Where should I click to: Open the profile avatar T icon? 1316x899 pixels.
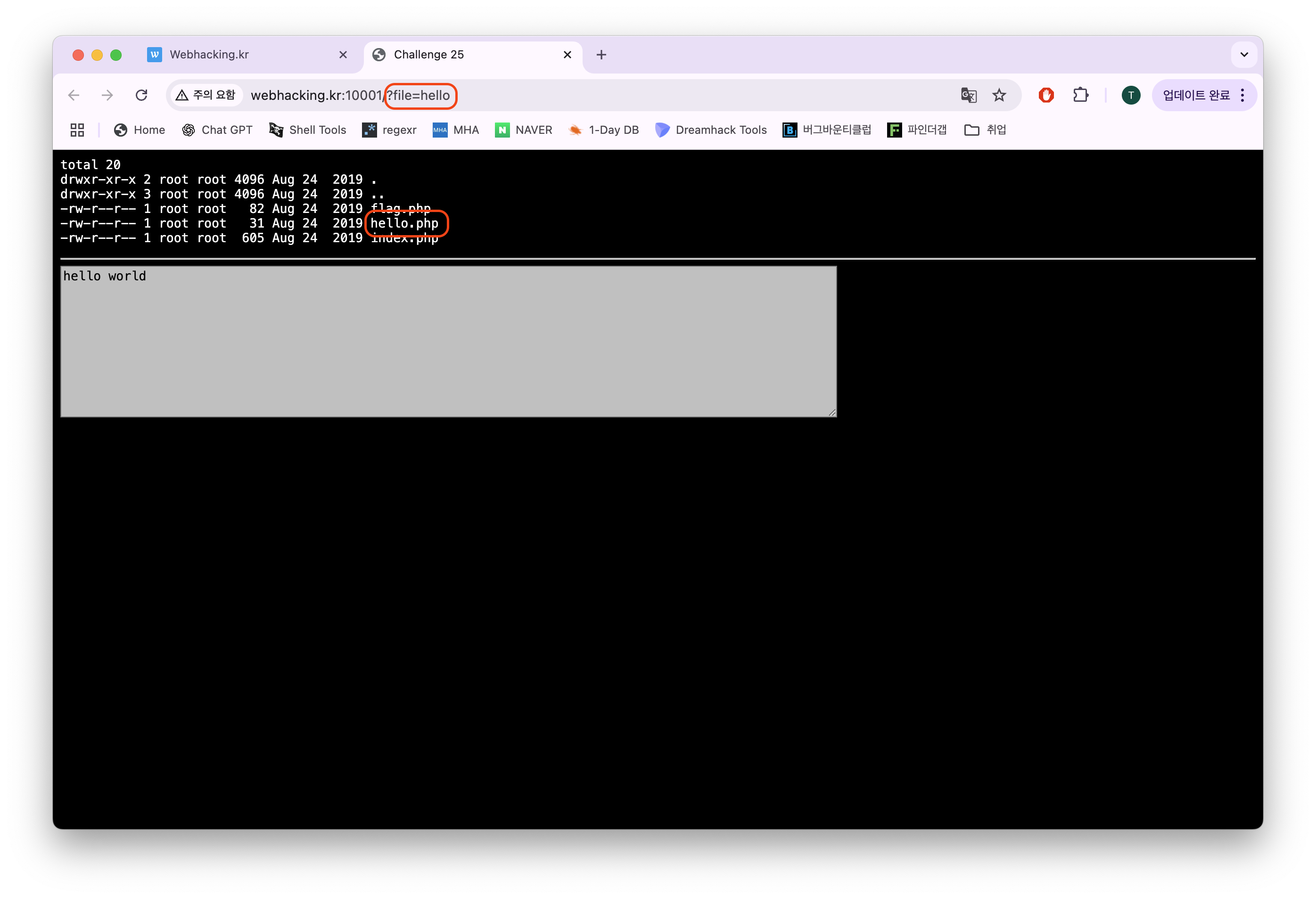point(1131,95)
